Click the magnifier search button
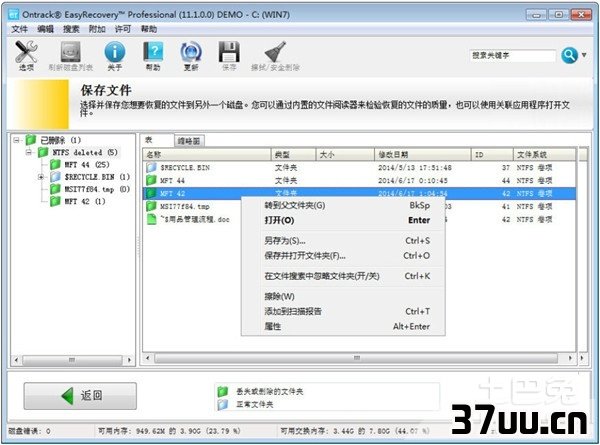 [569, 55]
